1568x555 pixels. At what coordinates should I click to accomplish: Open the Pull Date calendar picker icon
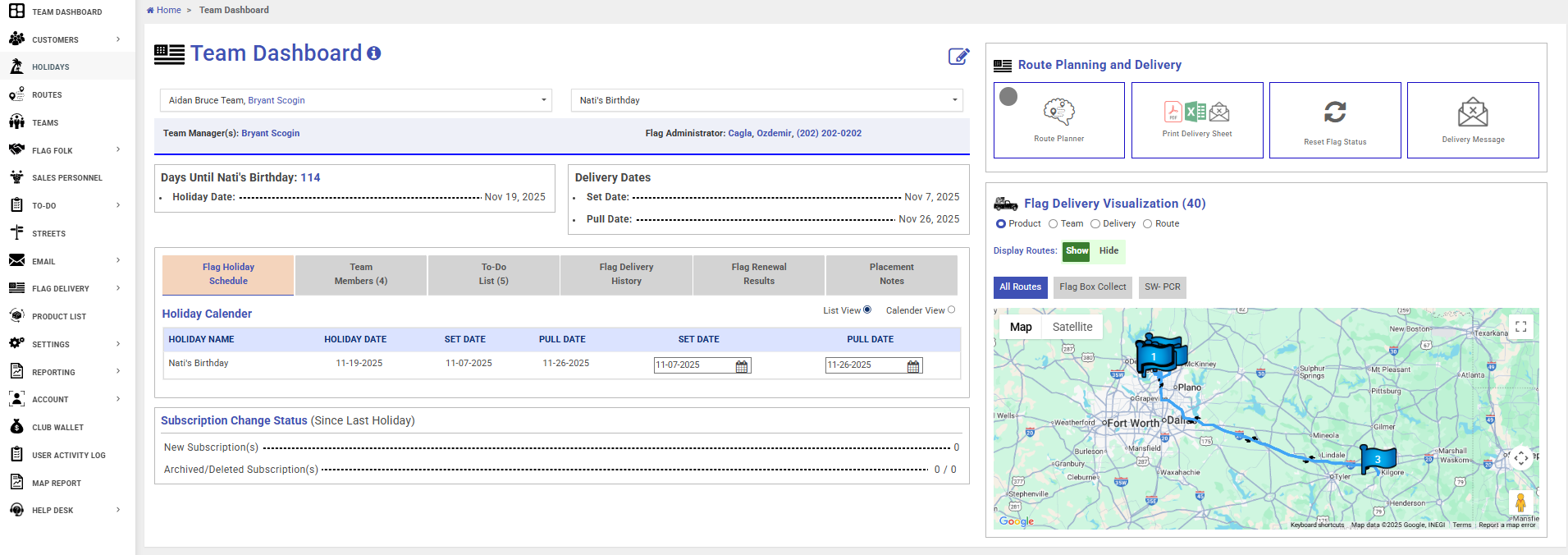click(x=913, y=366)
